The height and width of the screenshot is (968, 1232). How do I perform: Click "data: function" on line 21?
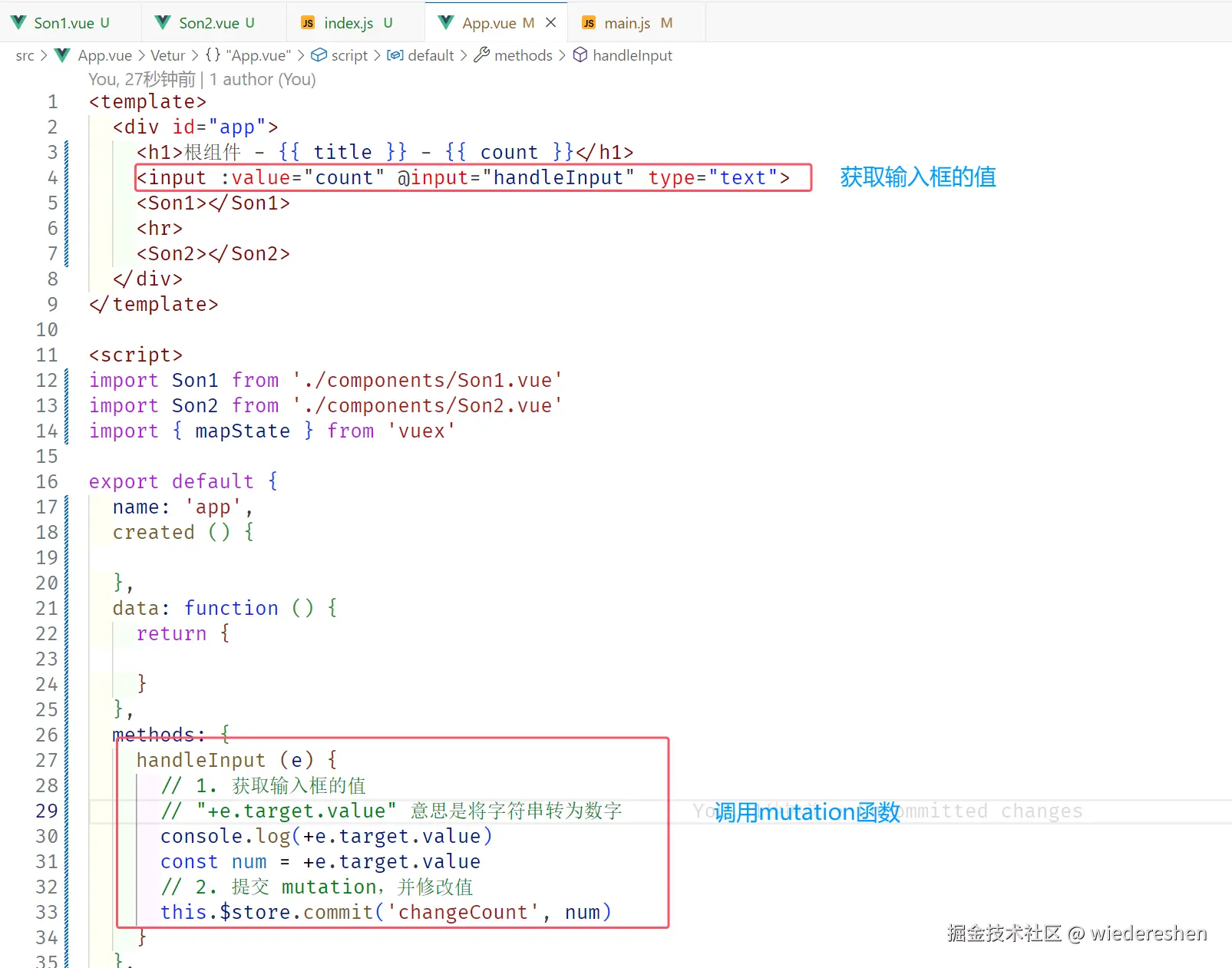196,609
